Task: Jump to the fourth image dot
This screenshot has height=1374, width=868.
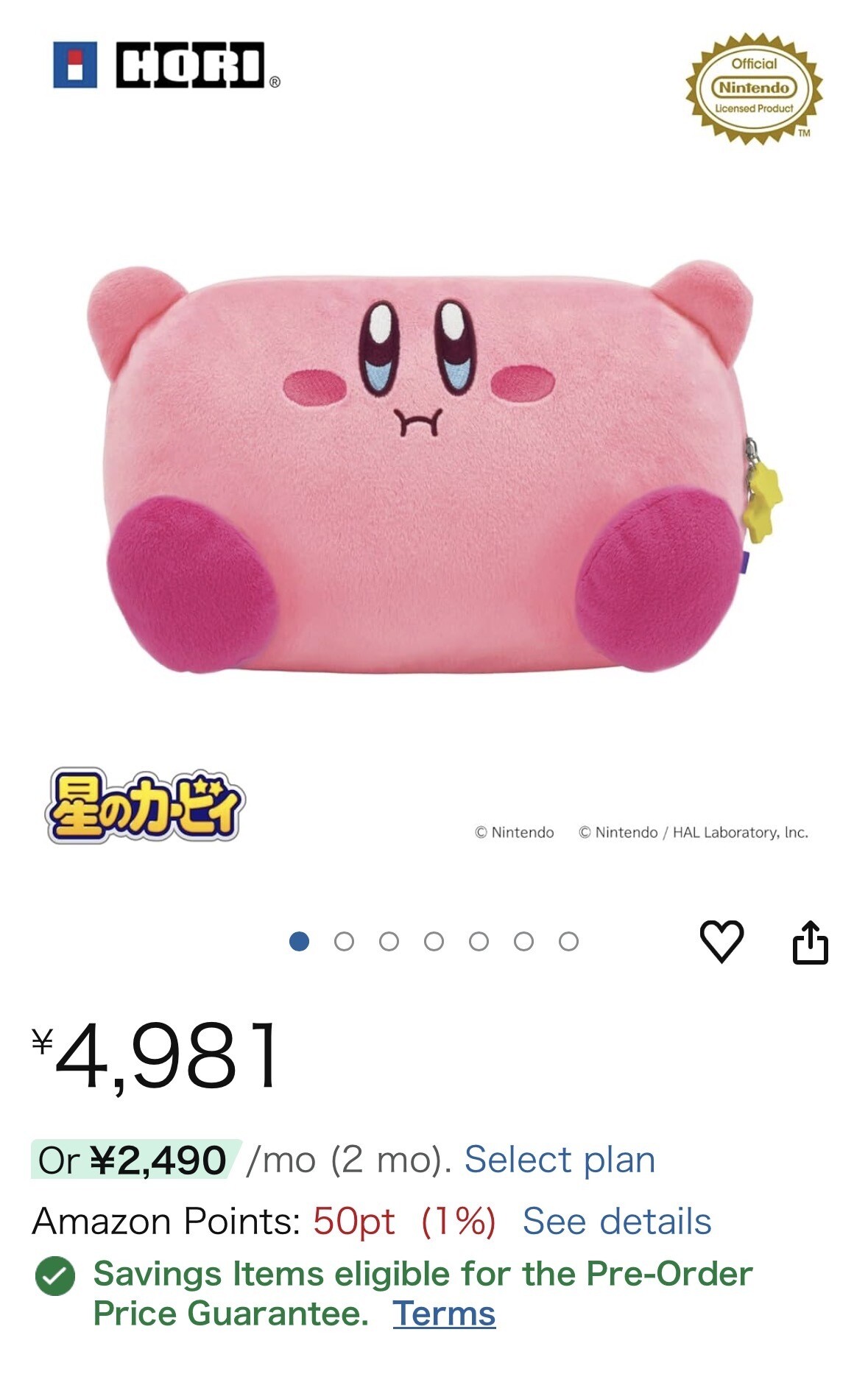Action: click(434, 941)
